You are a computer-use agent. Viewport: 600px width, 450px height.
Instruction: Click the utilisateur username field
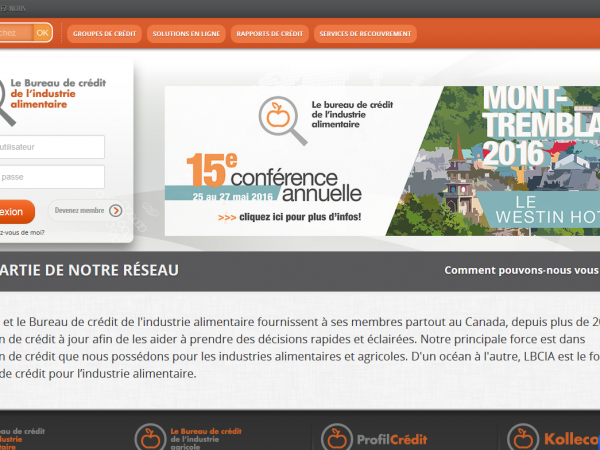coord(52,147)
